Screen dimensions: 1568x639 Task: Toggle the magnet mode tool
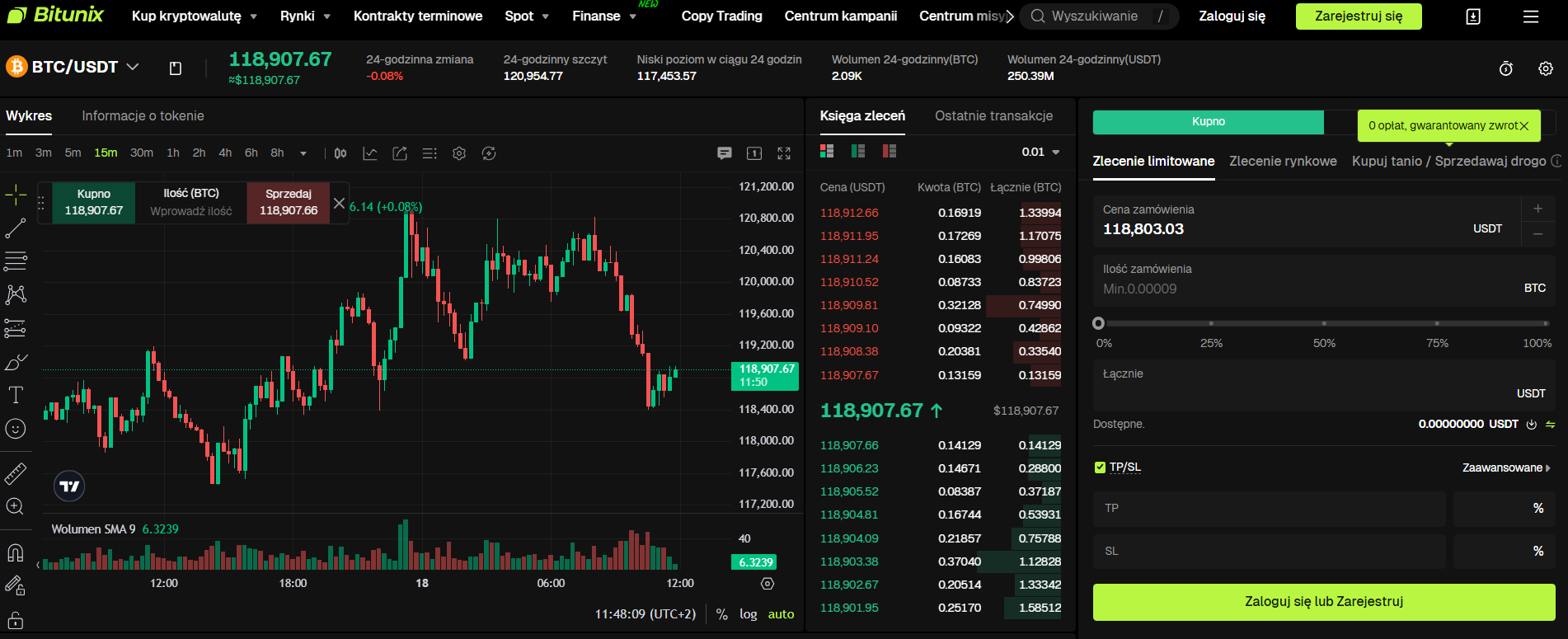(16, 552)
